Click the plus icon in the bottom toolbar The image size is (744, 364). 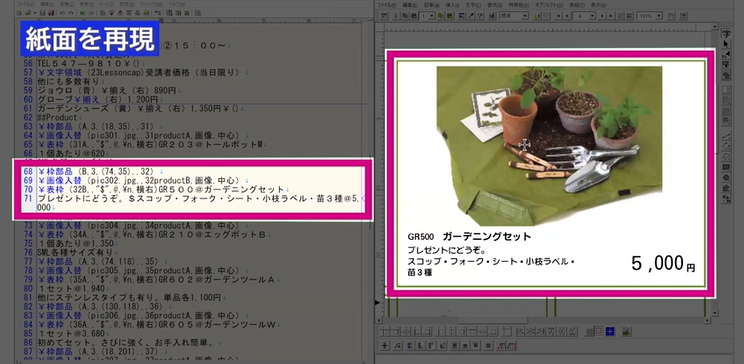tap(385, 345)
